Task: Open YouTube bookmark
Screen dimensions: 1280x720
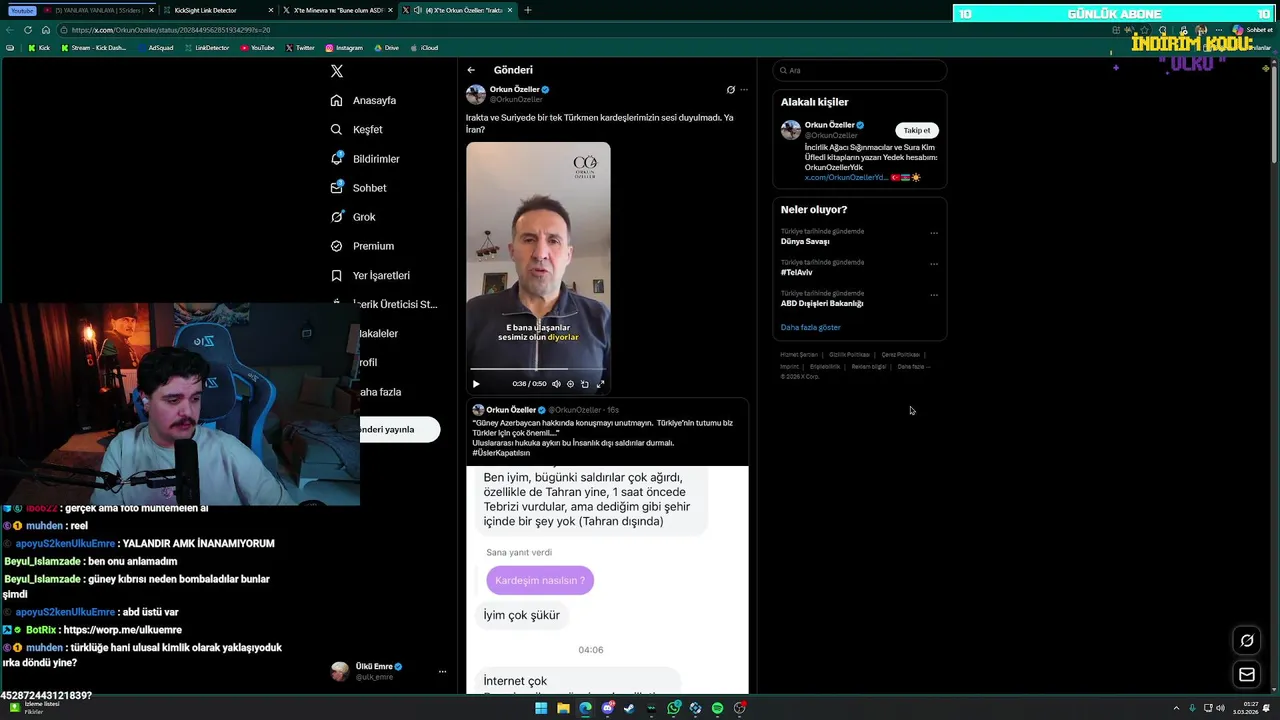Action: [x=258, y=48]
